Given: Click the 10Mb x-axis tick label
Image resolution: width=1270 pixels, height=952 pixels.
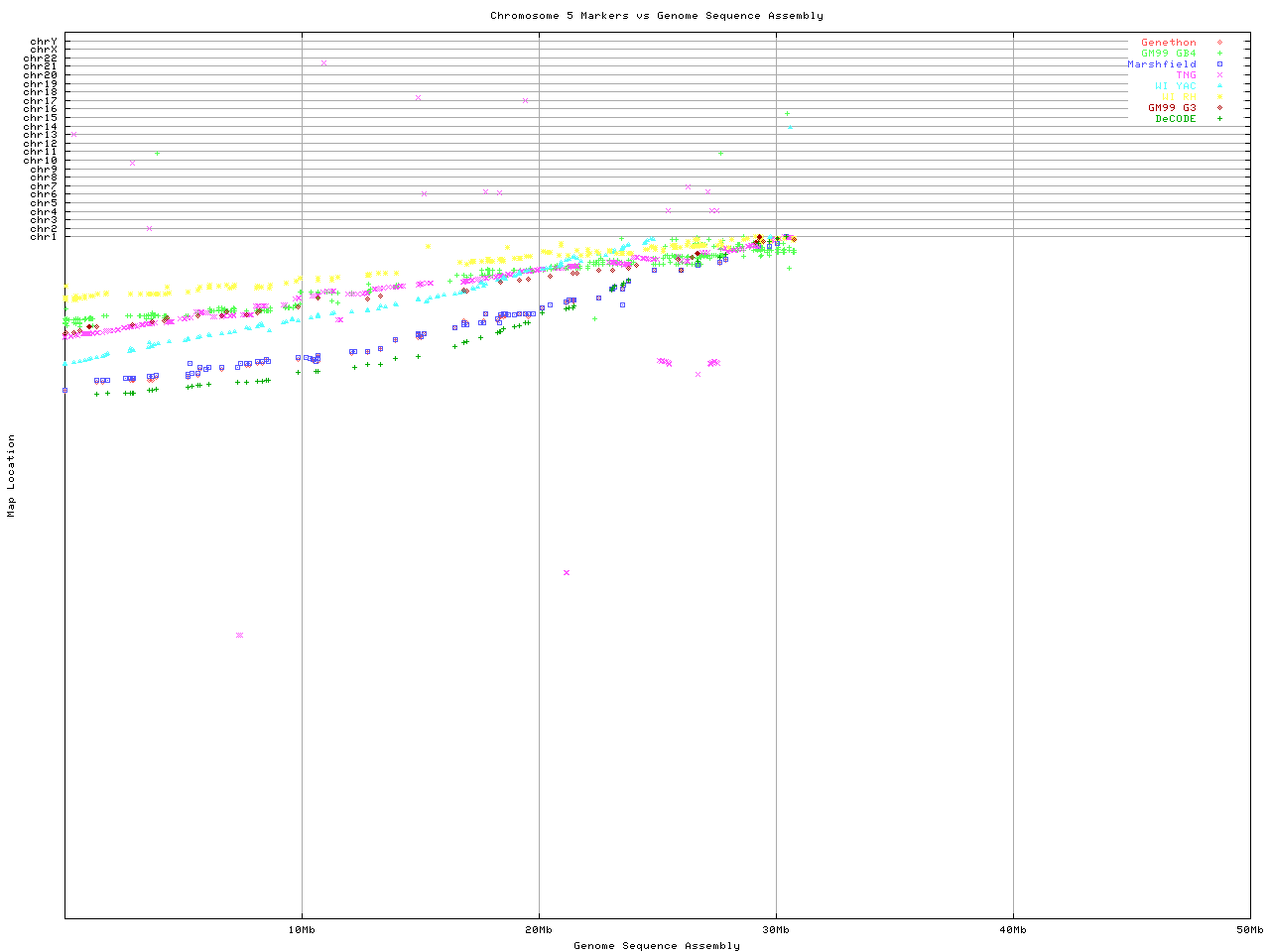Looking at the screenshot, I should (302, 930).
